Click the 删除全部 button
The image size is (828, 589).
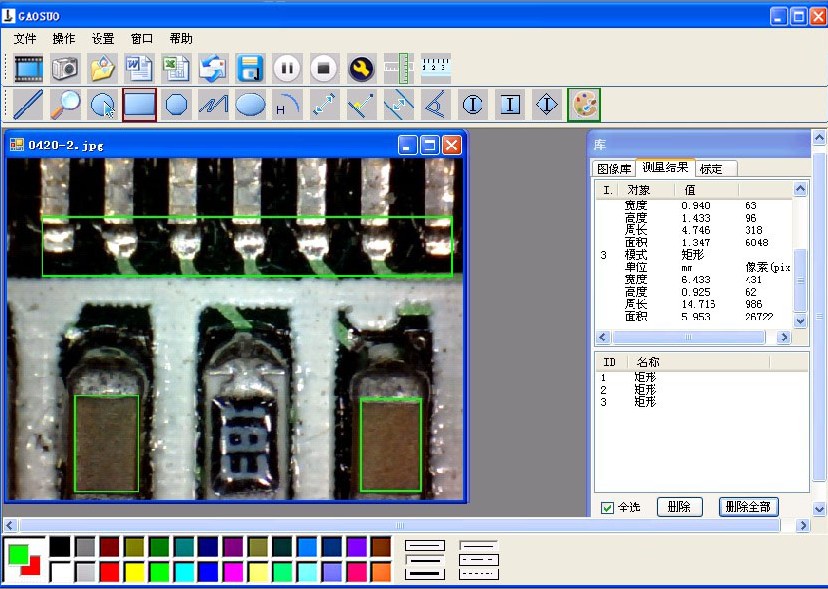click(748, 507)
